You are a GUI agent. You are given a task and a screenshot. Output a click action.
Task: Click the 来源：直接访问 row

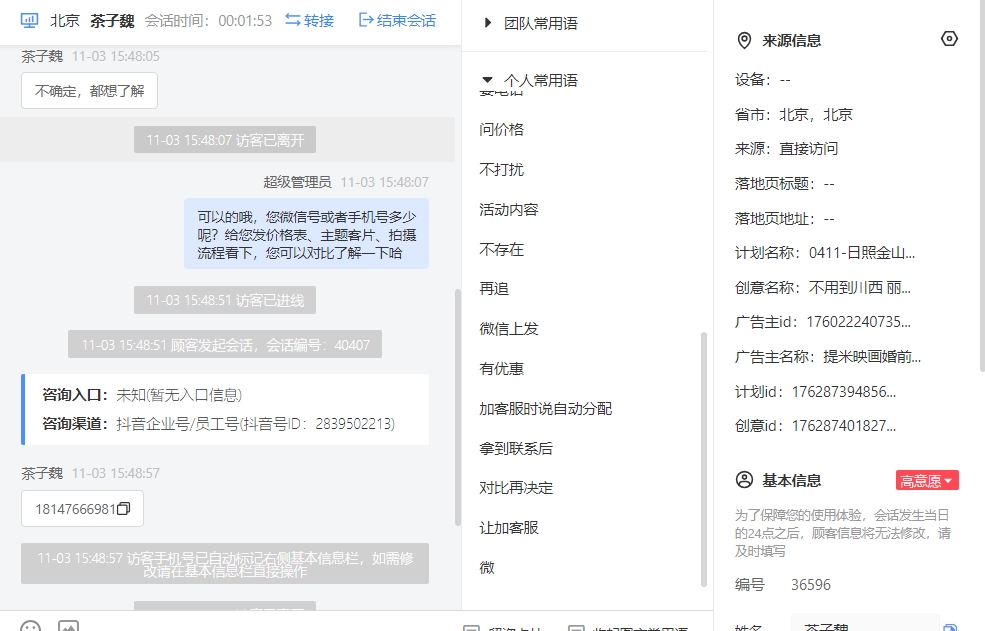click(x=786, y=148)
